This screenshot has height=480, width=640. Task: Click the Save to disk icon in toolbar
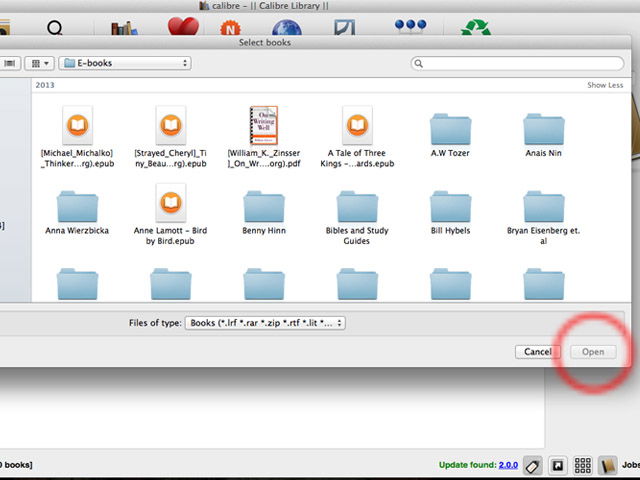pyautogui.click(x=344, y=28)
